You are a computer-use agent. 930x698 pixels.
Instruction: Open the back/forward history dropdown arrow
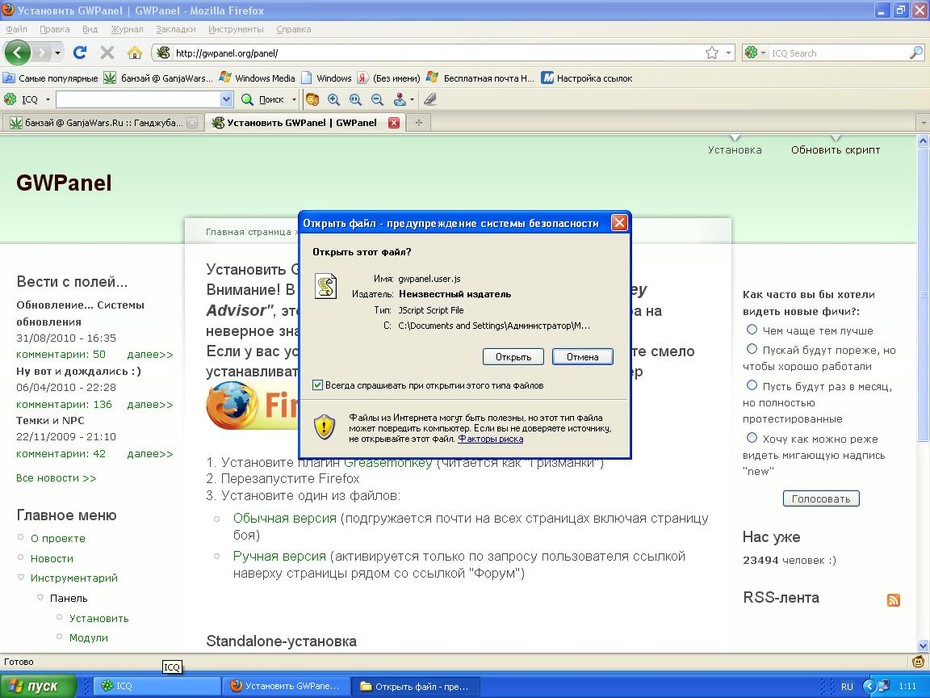tap(57, 53)
